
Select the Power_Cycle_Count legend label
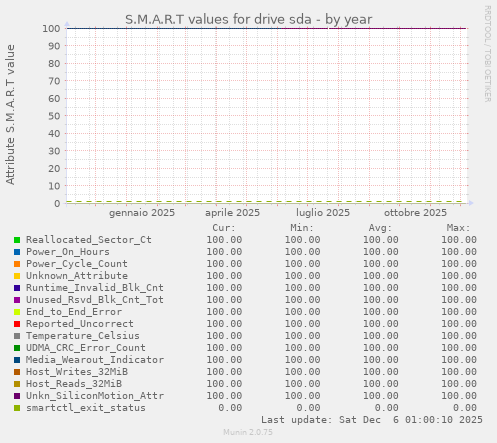77,264
